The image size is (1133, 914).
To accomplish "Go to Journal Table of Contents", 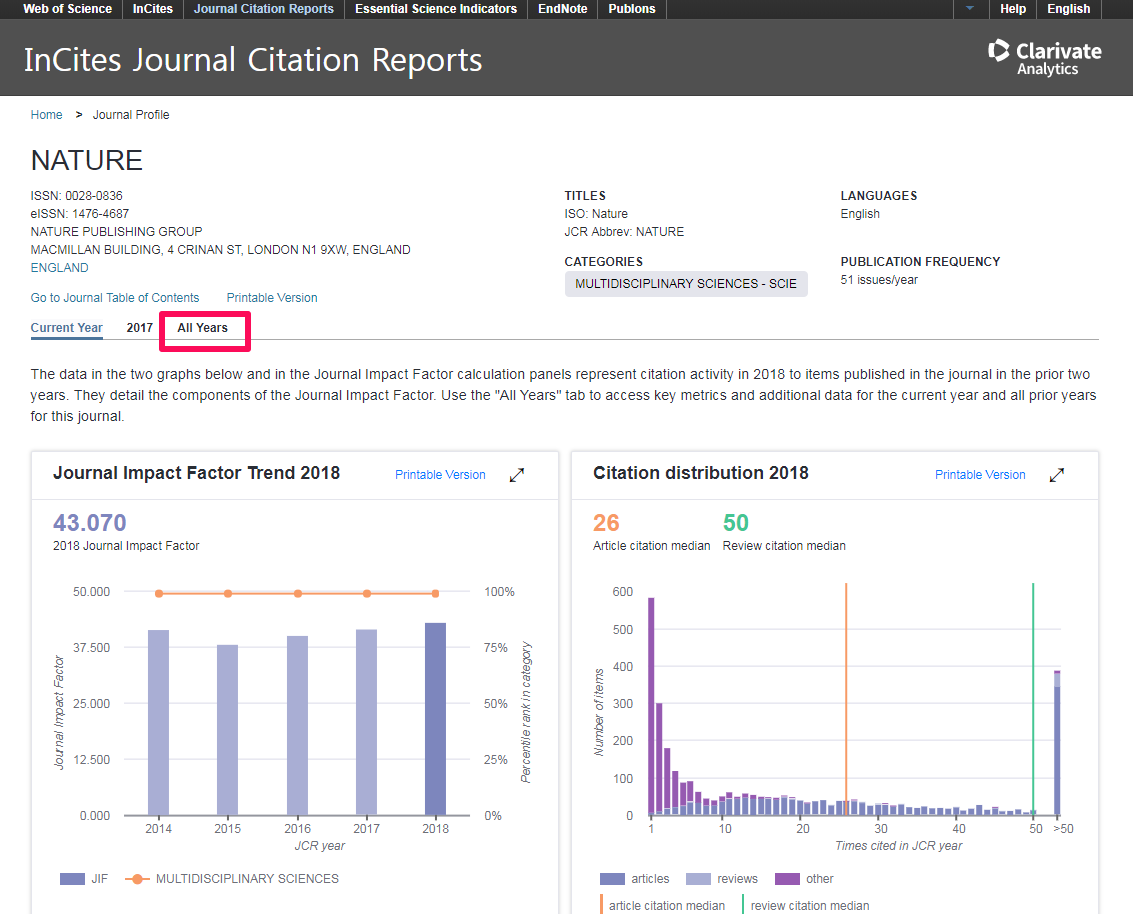I will [115, 298].
